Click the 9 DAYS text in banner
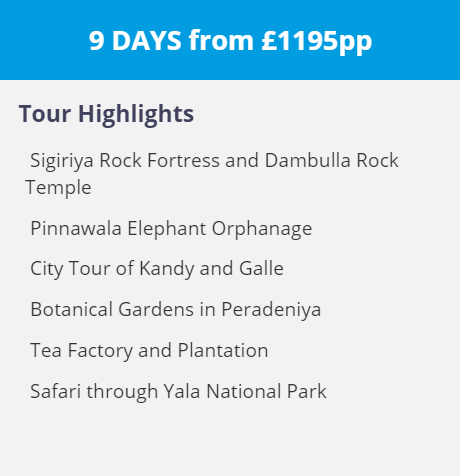 point(135,41)
